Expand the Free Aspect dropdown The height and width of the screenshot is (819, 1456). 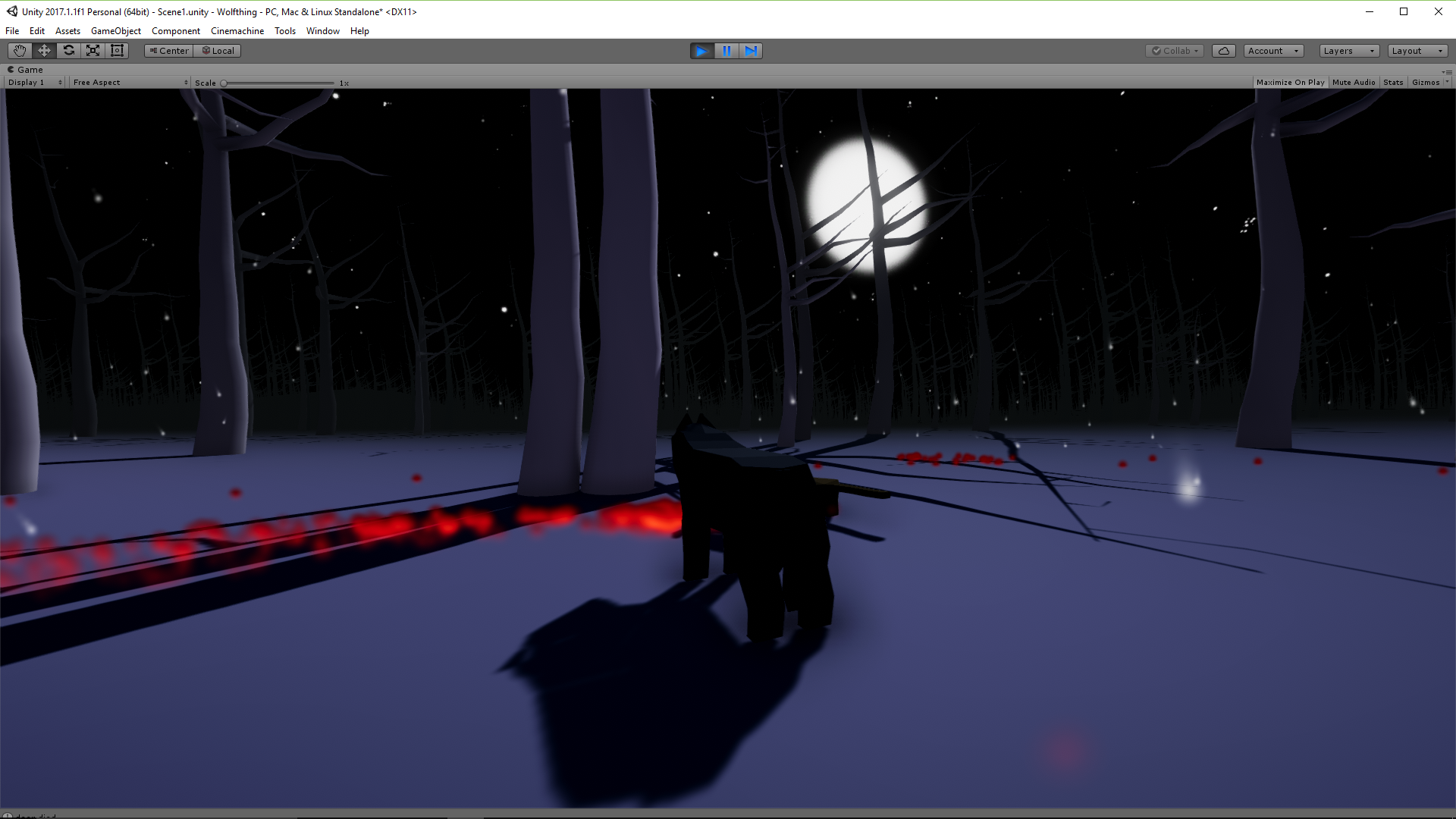130,83
